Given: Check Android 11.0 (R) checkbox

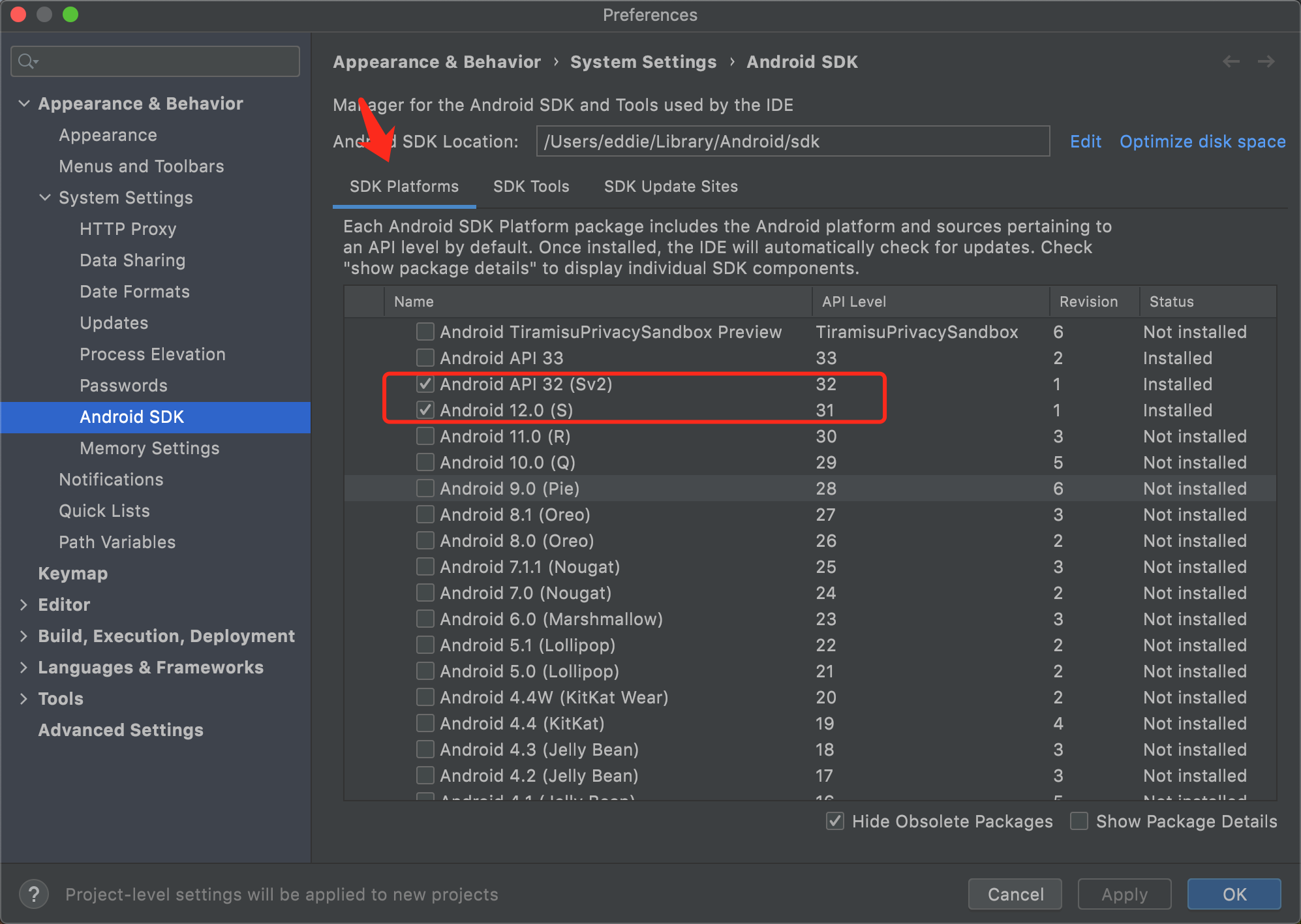Looking at the screenshot, I should coord(425,436).
